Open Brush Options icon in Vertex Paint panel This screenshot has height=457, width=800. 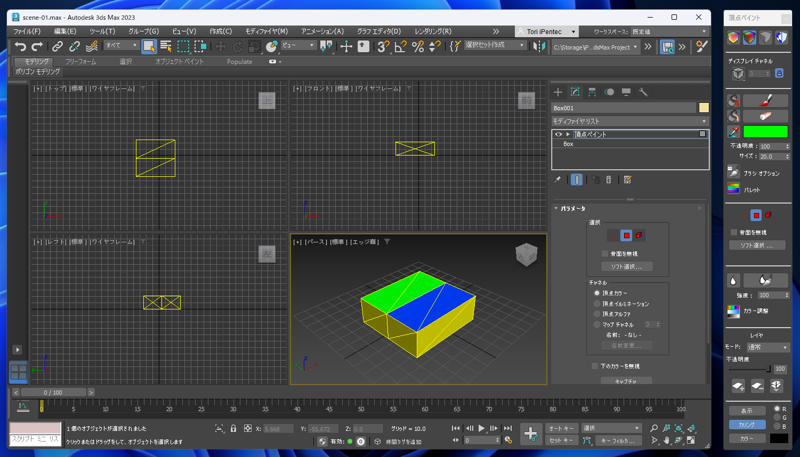tap(734, 172)
